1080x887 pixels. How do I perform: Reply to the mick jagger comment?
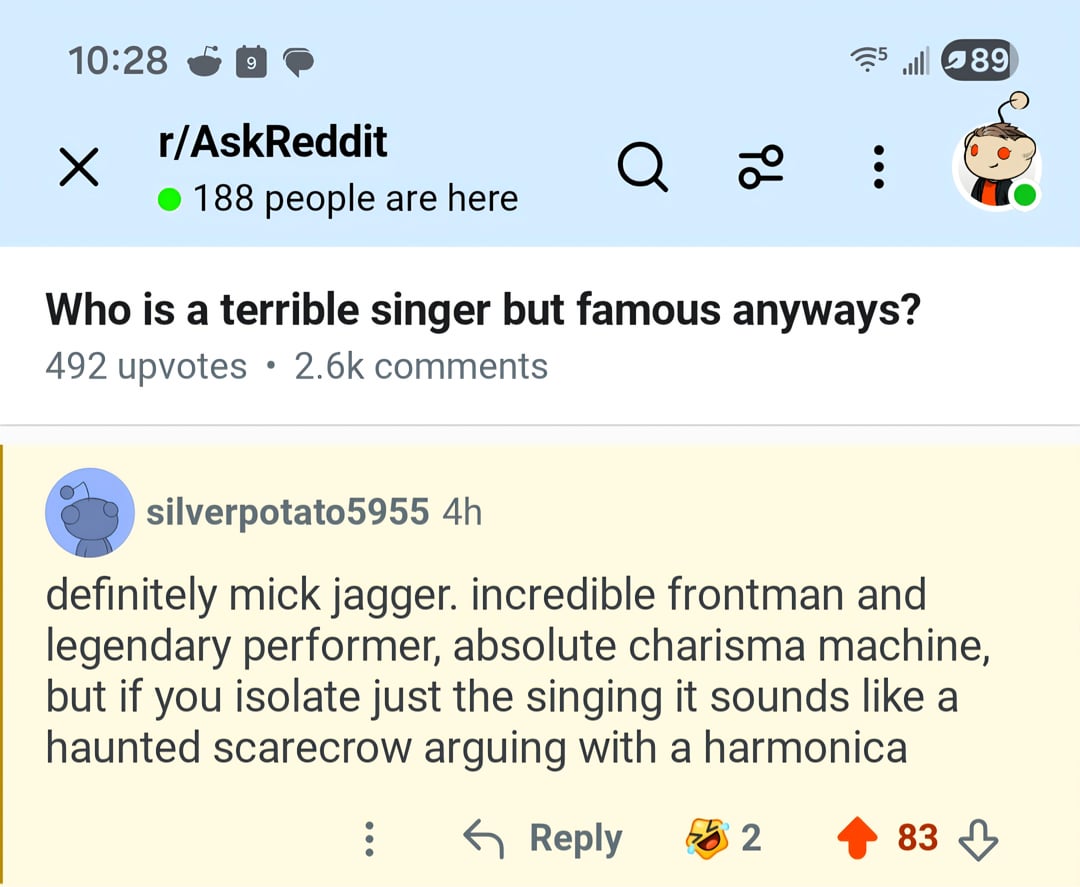[x=544, y=838]
